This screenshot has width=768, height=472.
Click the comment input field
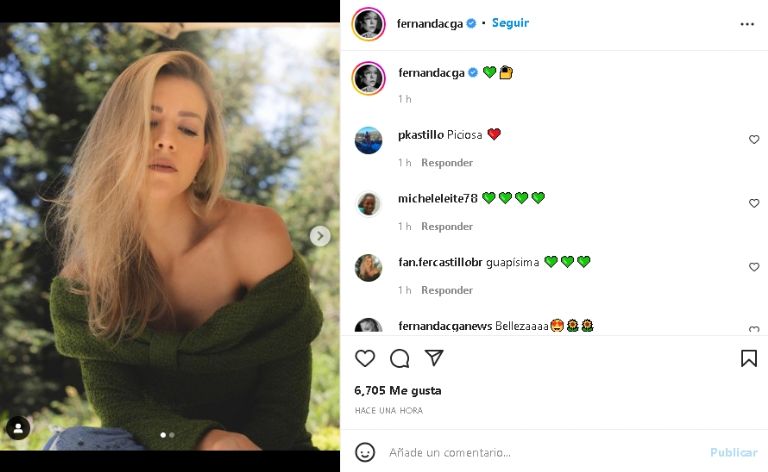[540, 453]
